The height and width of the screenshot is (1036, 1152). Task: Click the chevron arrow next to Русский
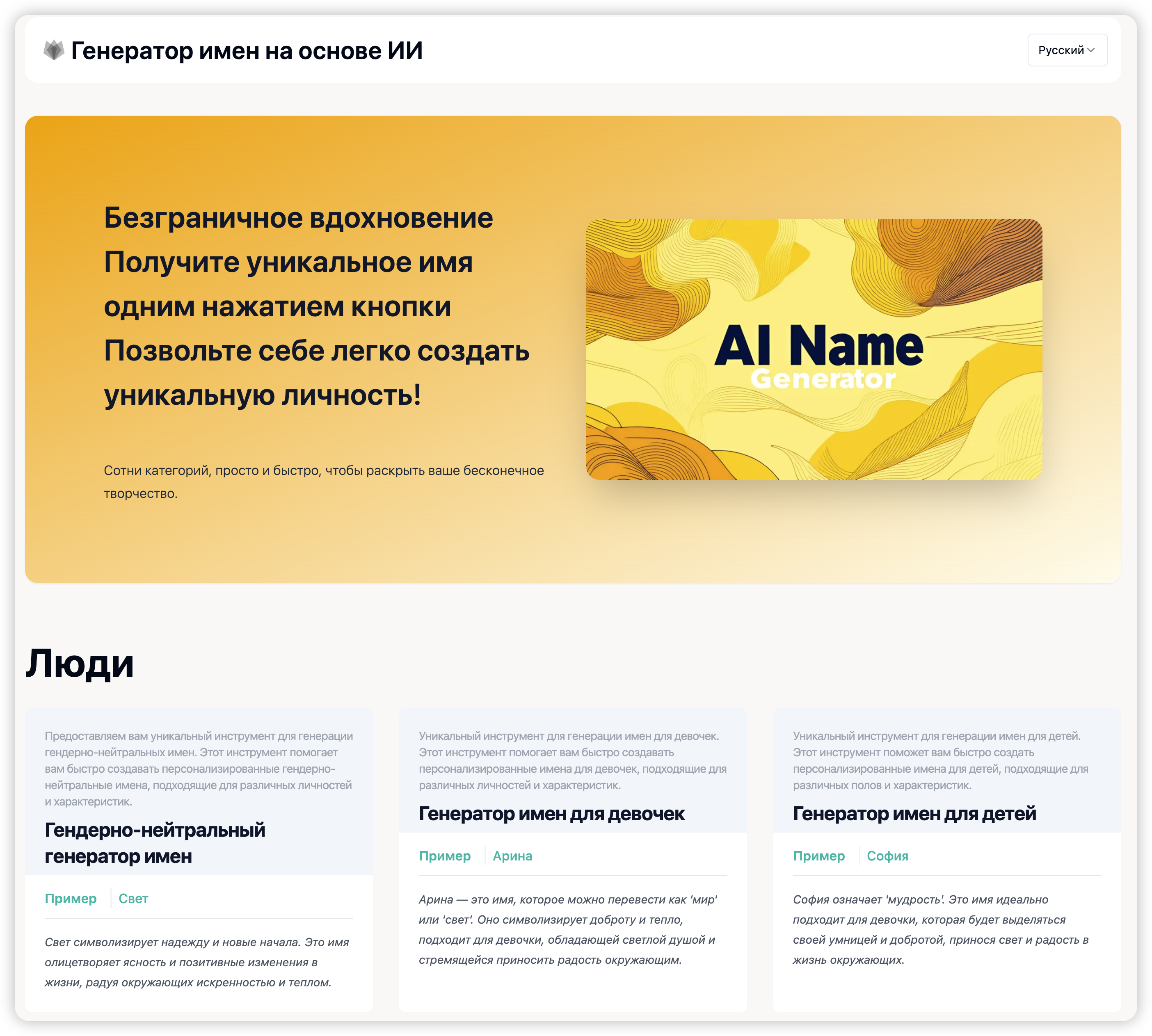click(x=1090, y=50)
